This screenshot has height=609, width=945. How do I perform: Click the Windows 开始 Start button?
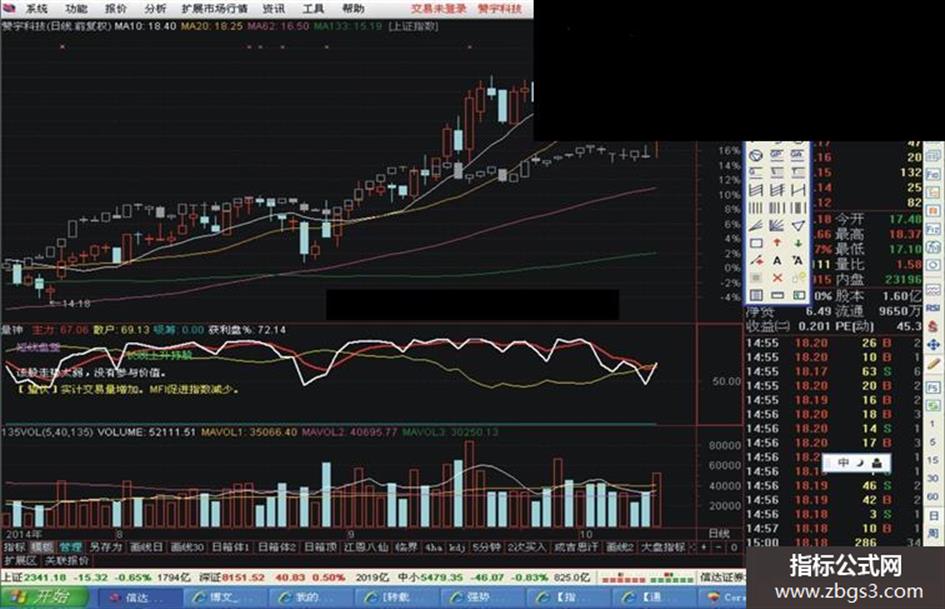[x=43, y=597]
